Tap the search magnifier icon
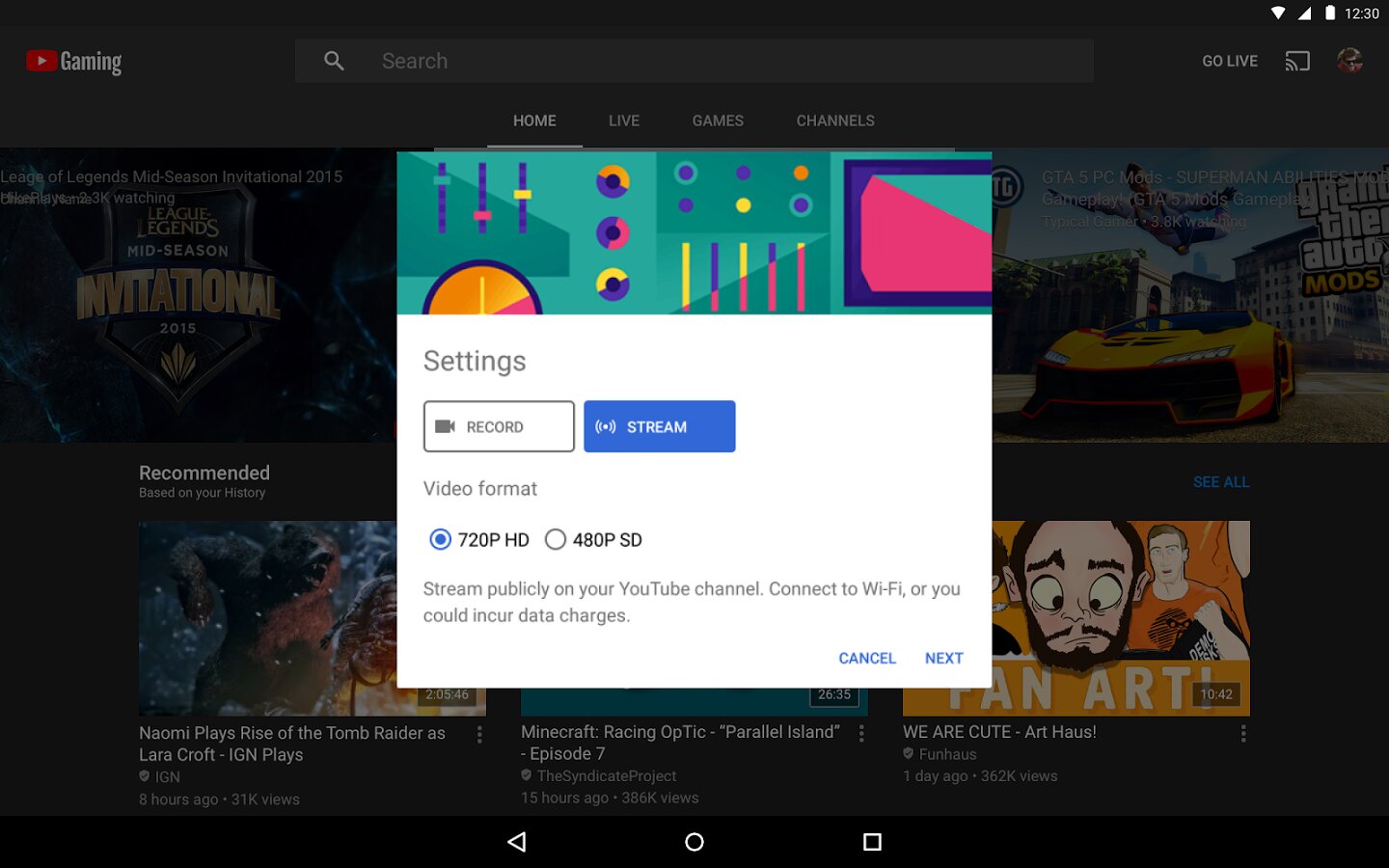 point(334,61)
